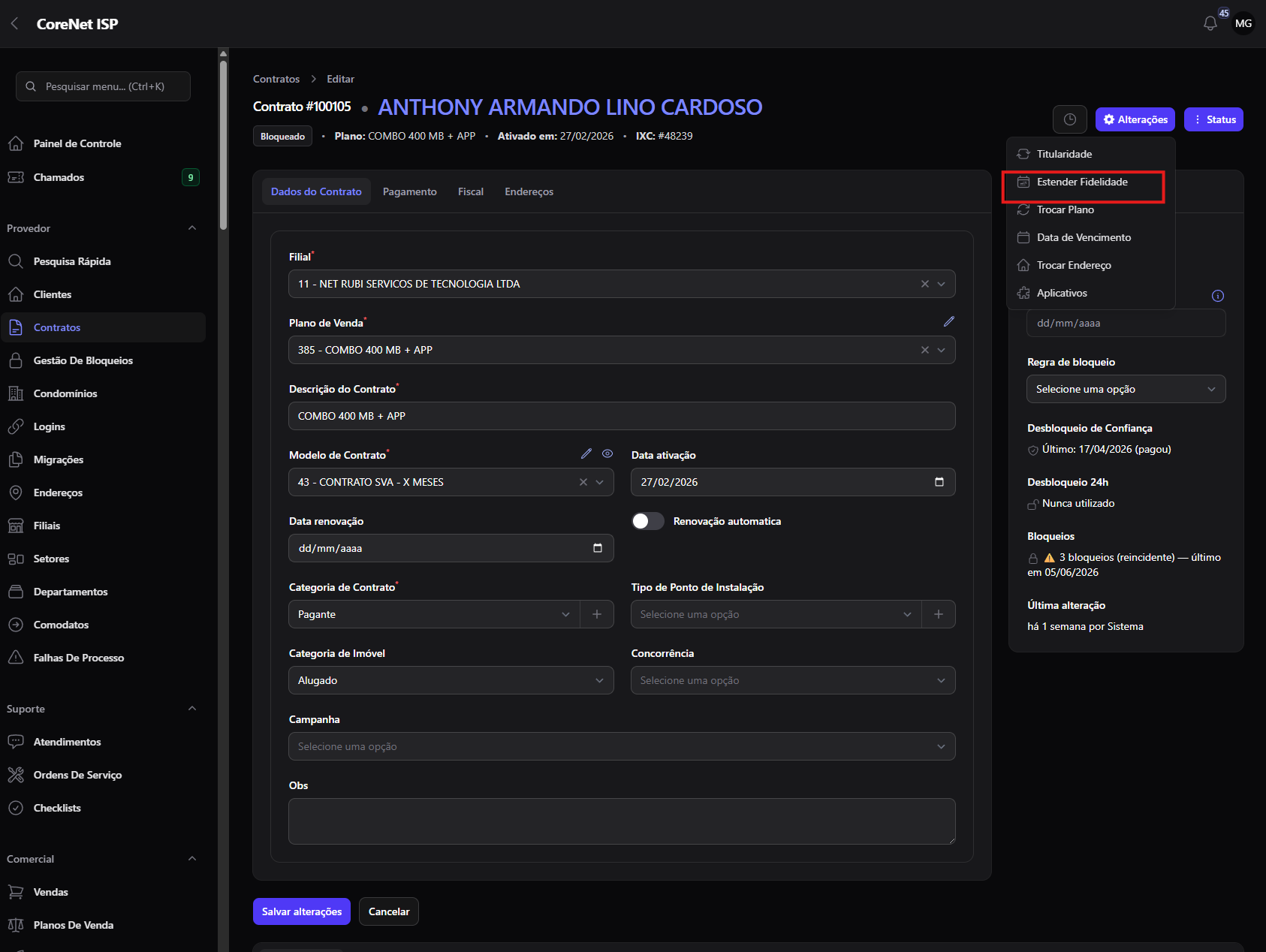Open calendar picker for Data ativação
This screenshot has width=1266, height=952.
[x=939, y=482]
